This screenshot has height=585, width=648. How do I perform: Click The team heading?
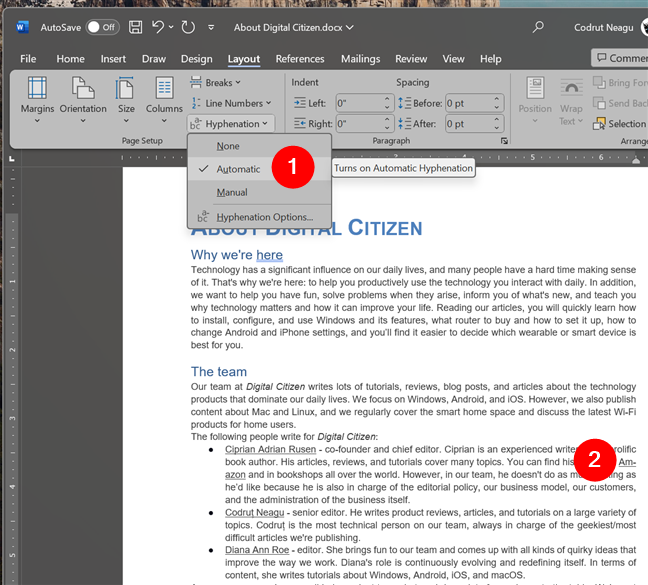219,371
